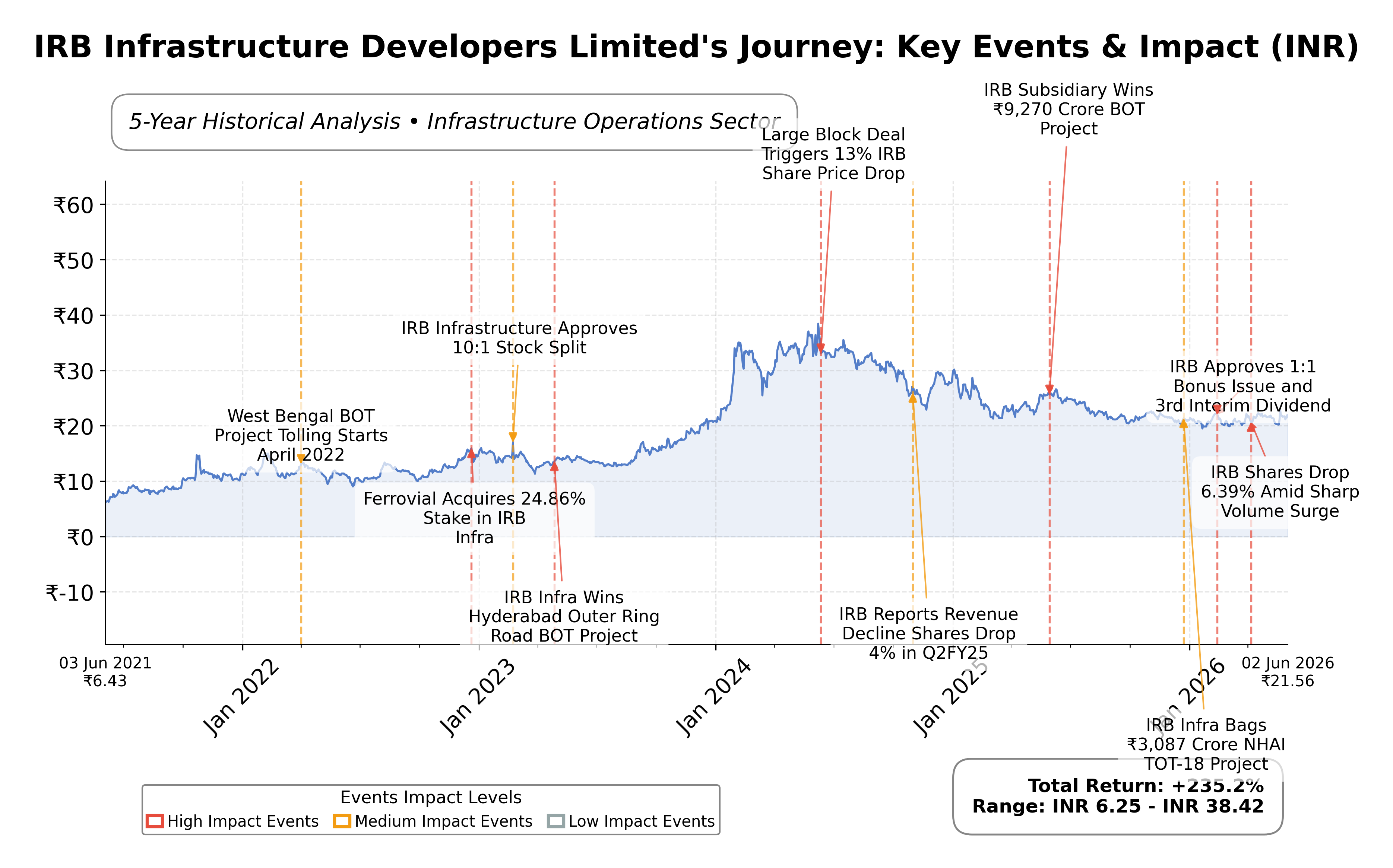This screenshot has height=868, width=1393.
Task: Click the 'Jan 2024' x-axis label
Action: (714, 697)
